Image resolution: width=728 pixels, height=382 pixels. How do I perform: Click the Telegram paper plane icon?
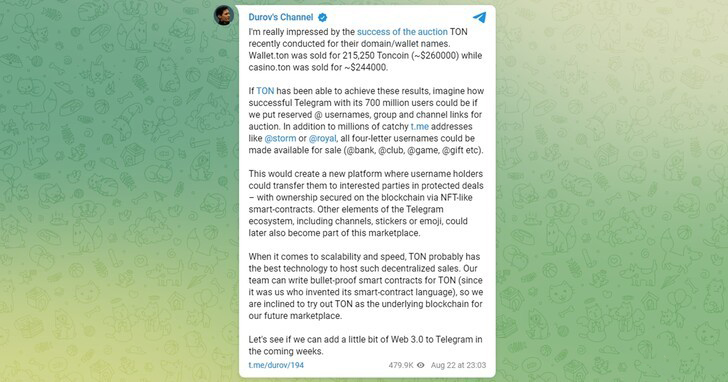coord(480,17)
